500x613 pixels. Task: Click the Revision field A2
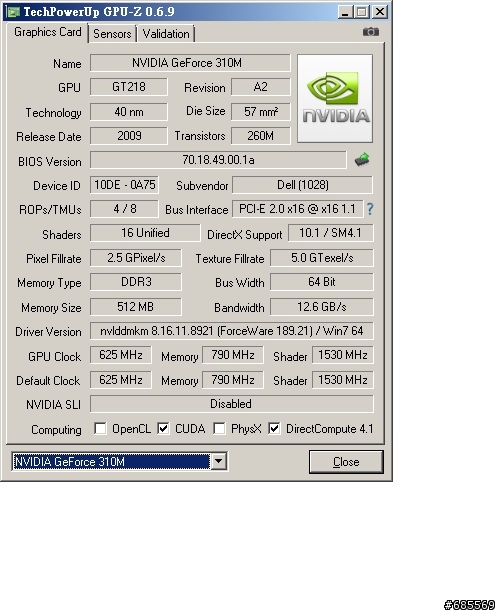pos(261,87)
